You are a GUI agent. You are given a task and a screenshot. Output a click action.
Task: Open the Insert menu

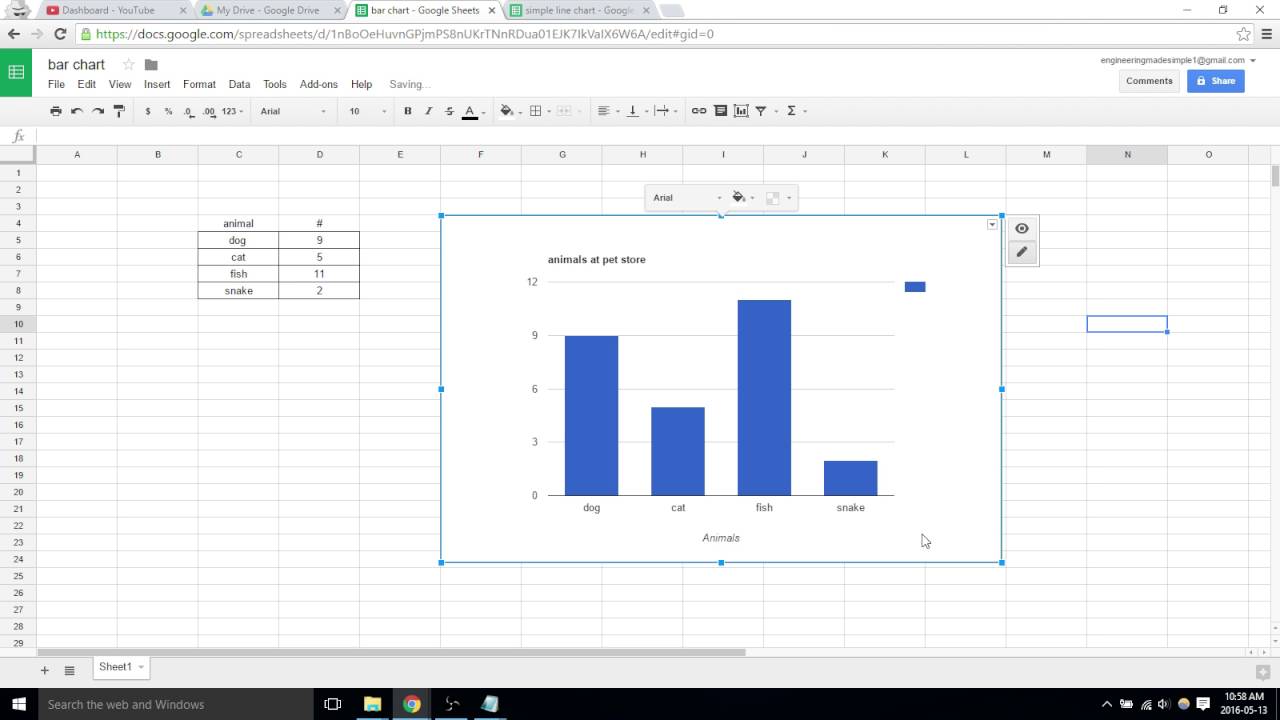(157, 85)
